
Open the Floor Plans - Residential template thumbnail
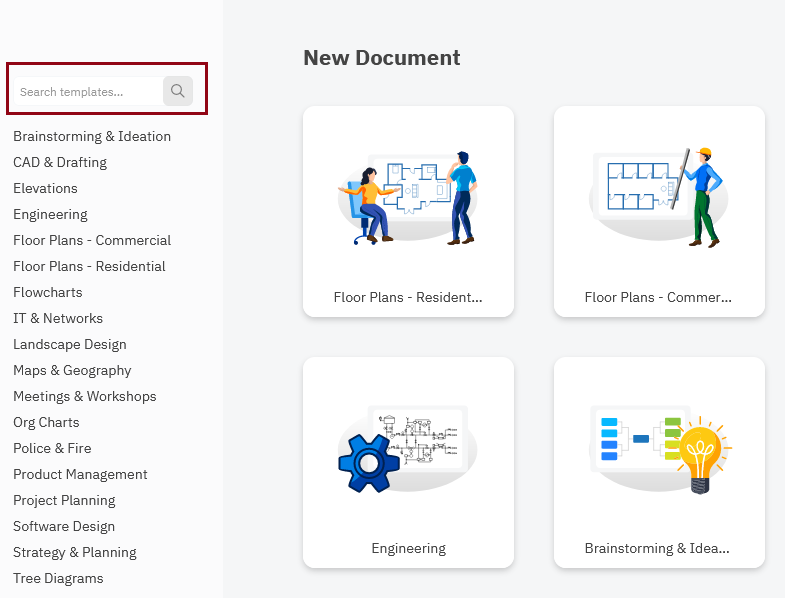408,199
